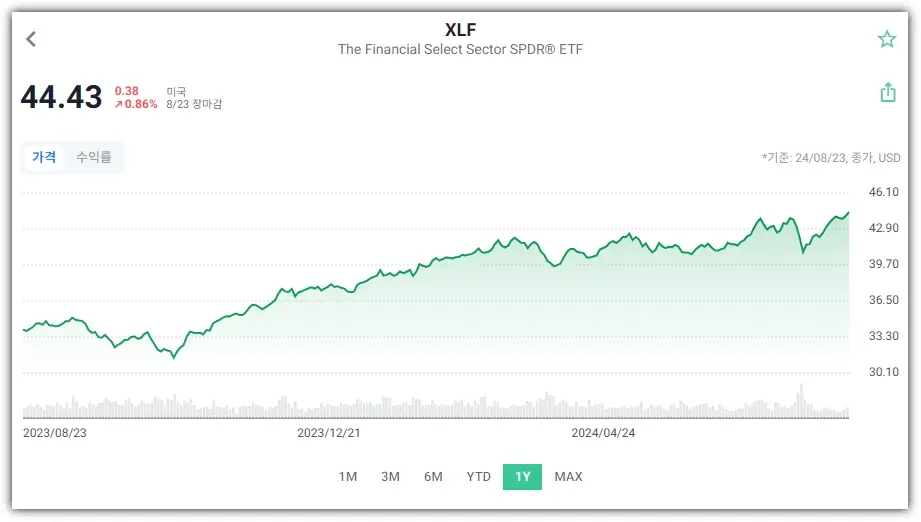Click the 2023/08/23 date label

[55, 433]
